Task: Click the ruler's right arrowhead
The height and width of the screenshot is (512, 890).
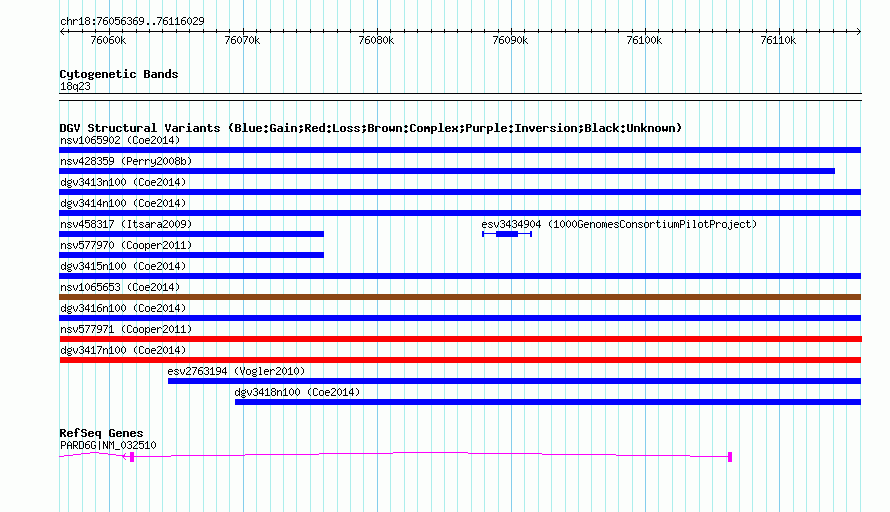Action: click(x=859, y=32)
